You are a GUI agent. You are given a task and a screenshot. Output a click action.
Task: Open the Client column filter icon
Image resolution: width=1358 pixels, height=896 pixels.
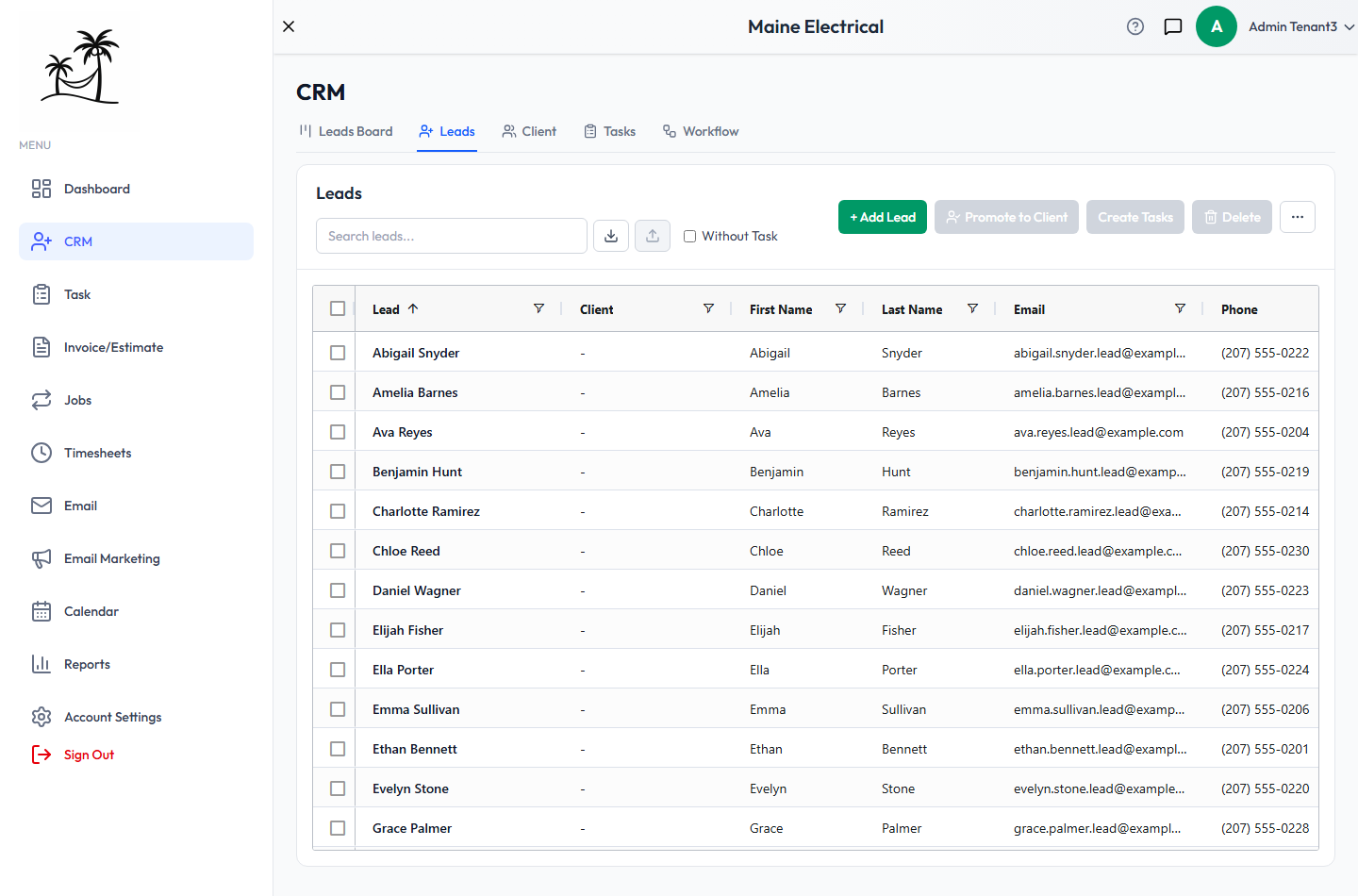pos(708,308)
